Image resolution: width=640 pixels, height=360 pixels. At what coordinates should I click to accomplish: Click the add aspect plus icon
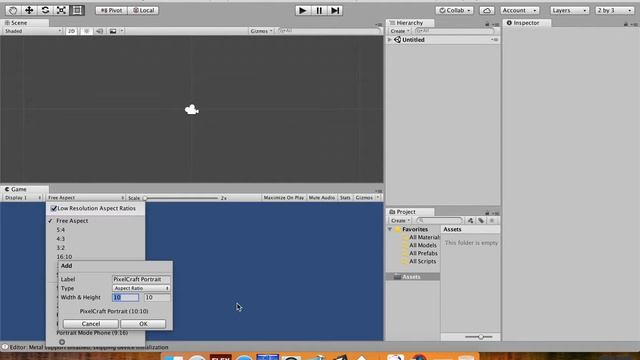click(62, 342)
